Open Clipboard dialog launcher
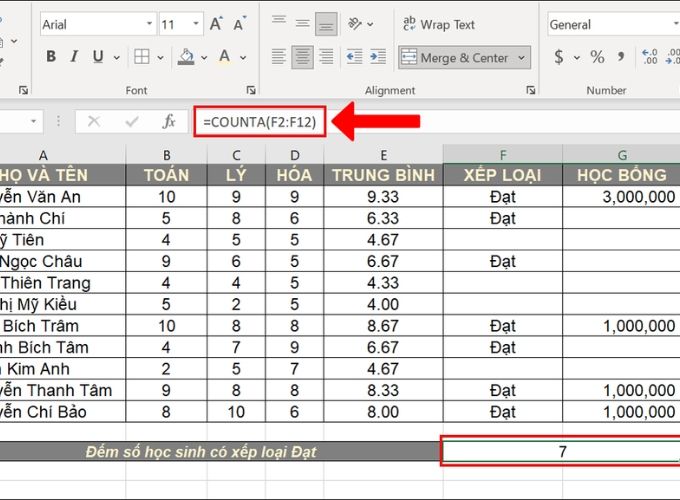 (23, 90)
